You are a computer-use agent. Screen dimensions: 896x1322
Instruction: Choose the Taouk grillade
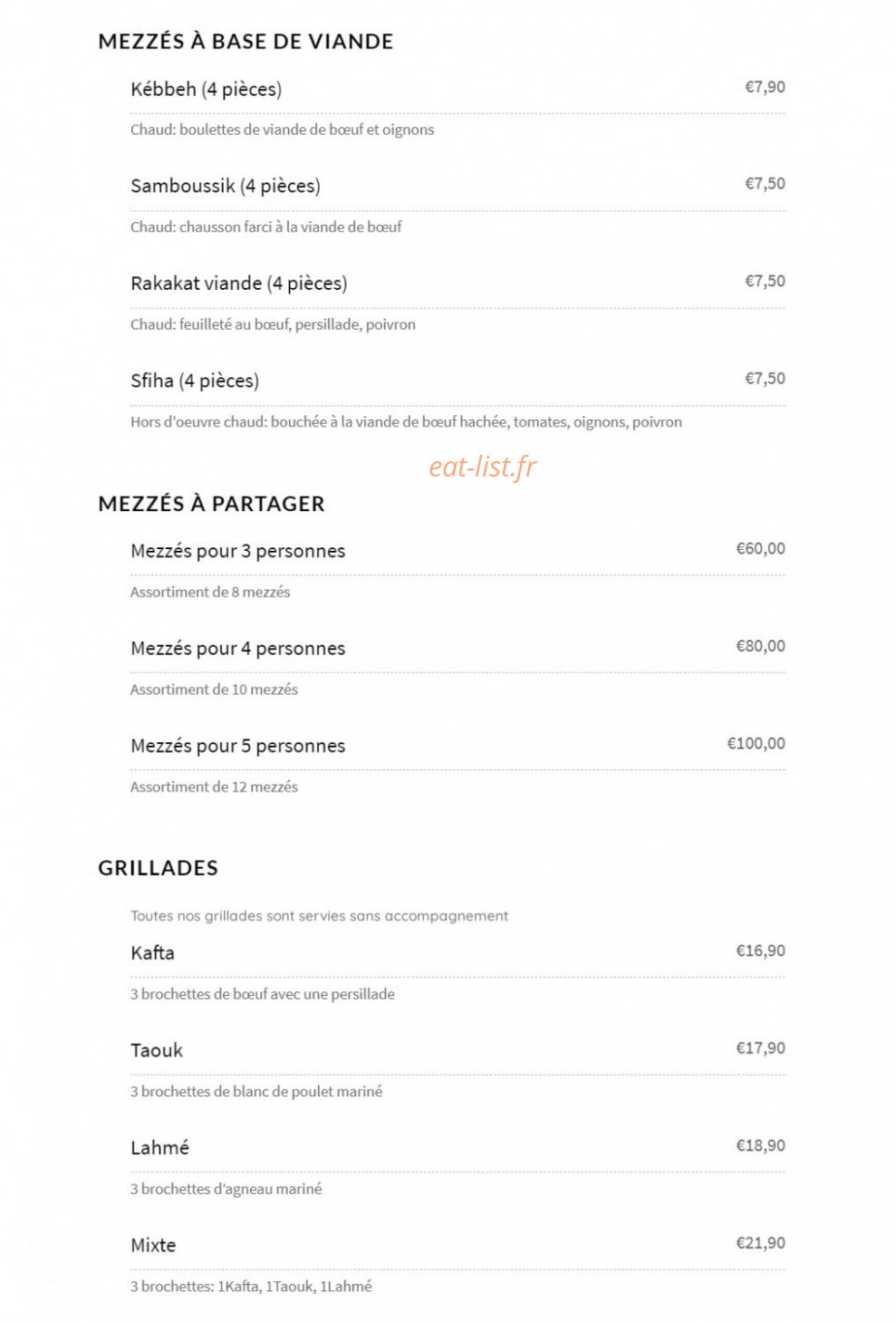pyautogui.click(x=157, y=1050)
